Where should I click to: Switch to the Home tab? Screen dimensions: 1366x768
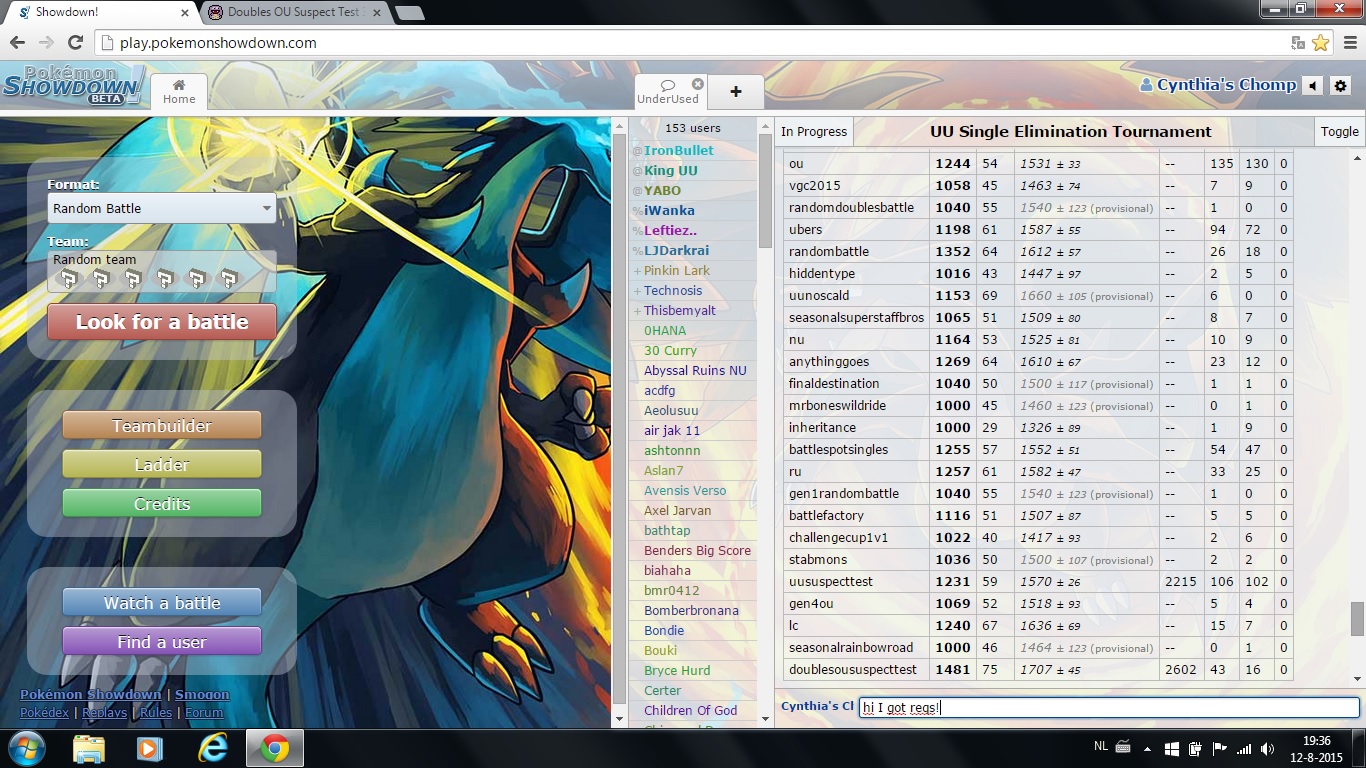pyautogui.click(x=179, y=91)
